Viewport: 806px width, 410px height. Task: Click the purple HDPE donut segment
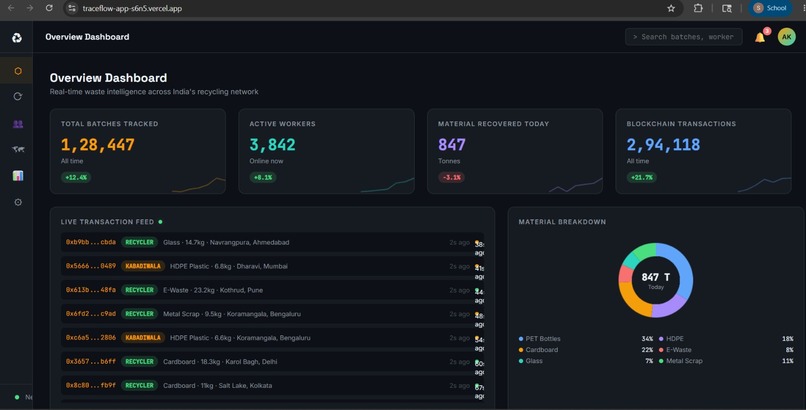tap(670, 309)
